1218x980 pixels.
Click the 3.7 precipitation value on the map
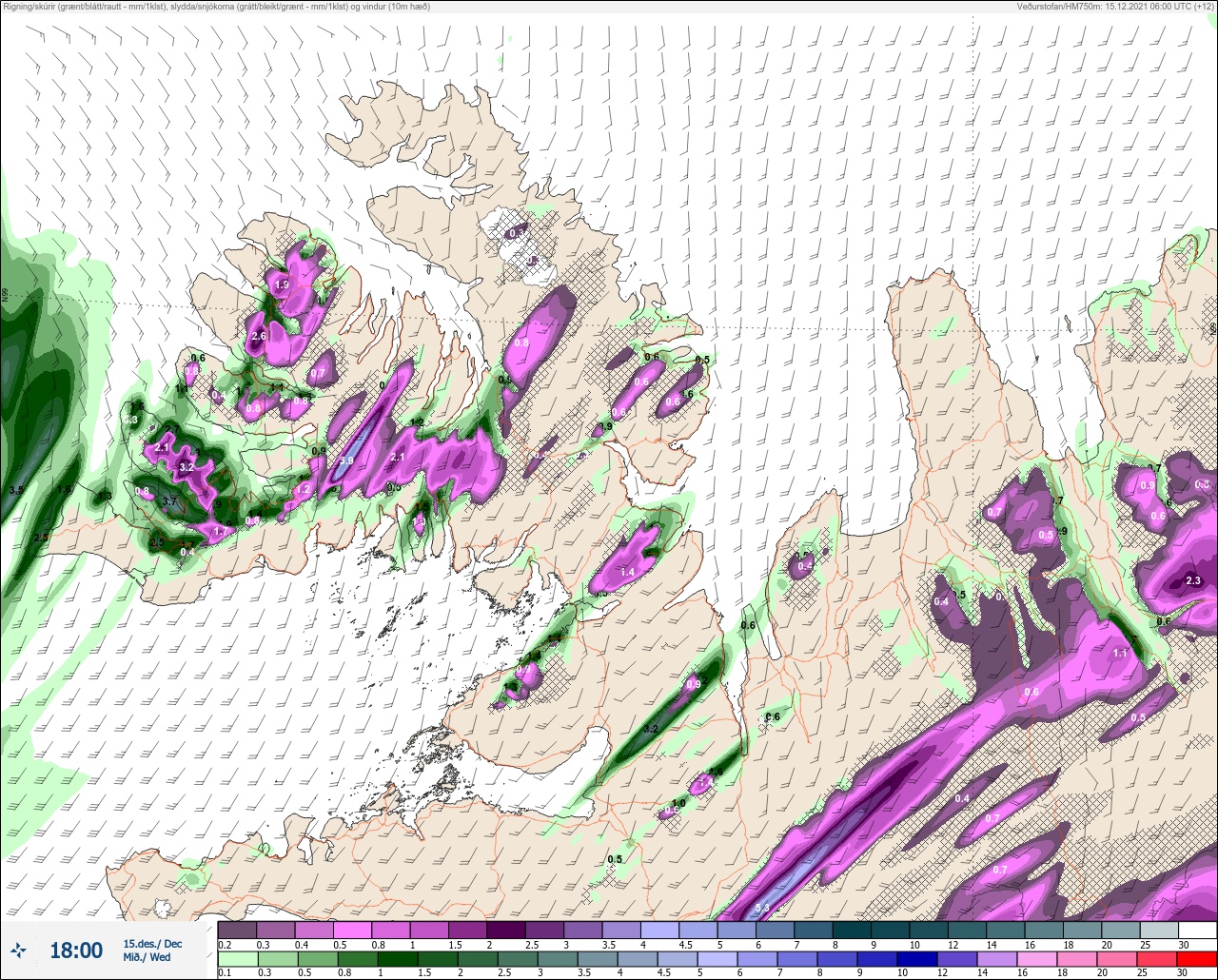click(170, 501)
